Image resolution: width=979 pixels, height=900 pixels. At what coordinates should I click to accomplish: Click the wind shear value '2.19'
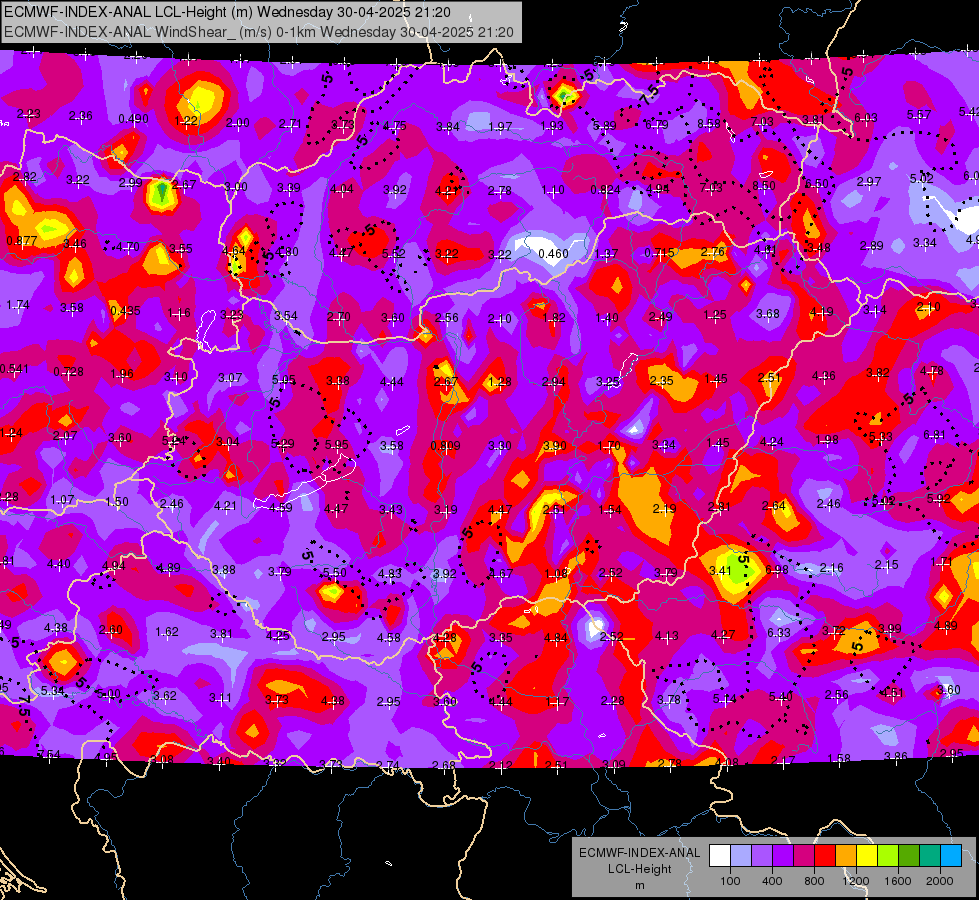coord(664,508)
